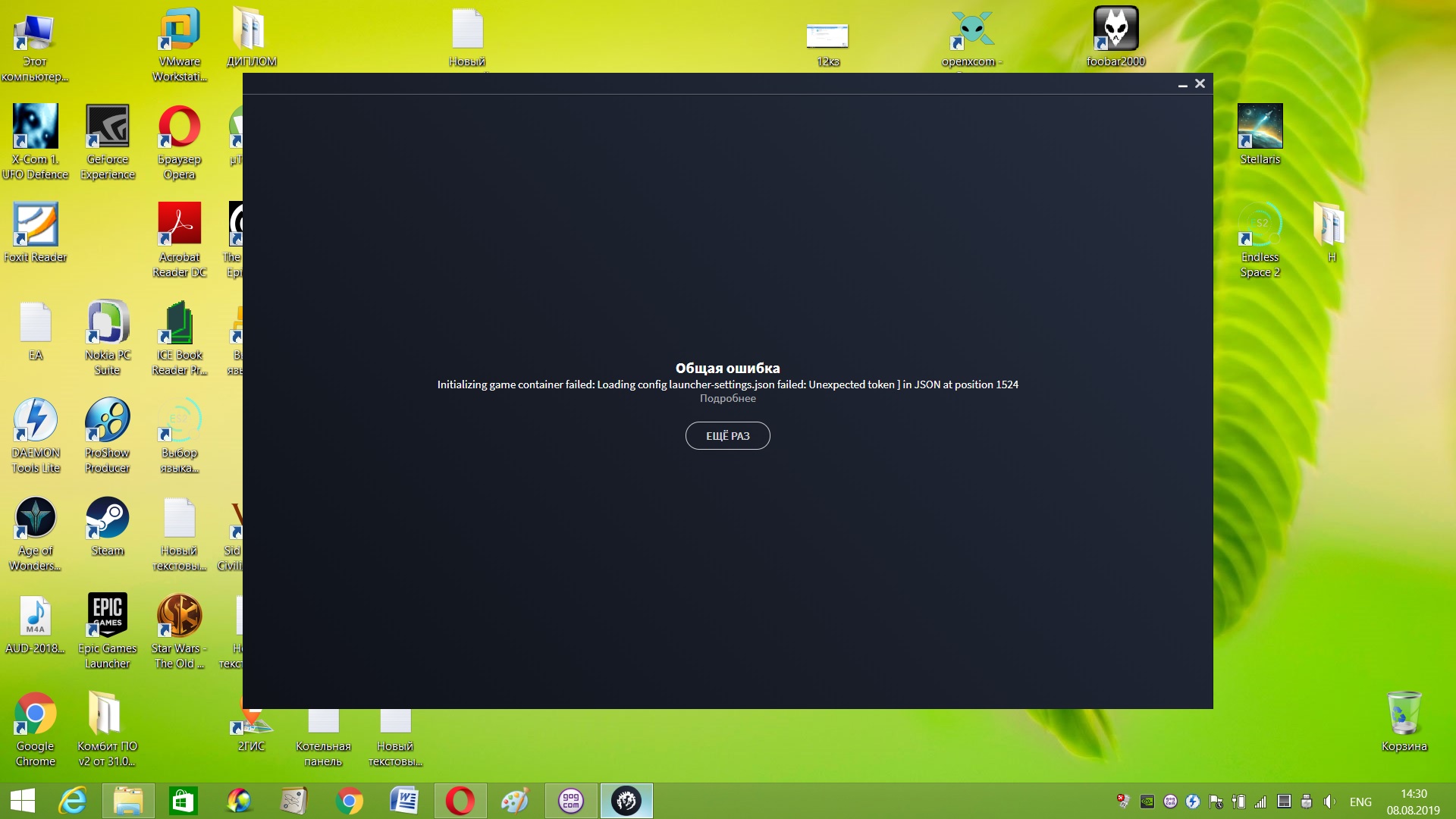Open the clock showing 14:30
This screenshot has width=1456, height=819.
[1413, 802]
